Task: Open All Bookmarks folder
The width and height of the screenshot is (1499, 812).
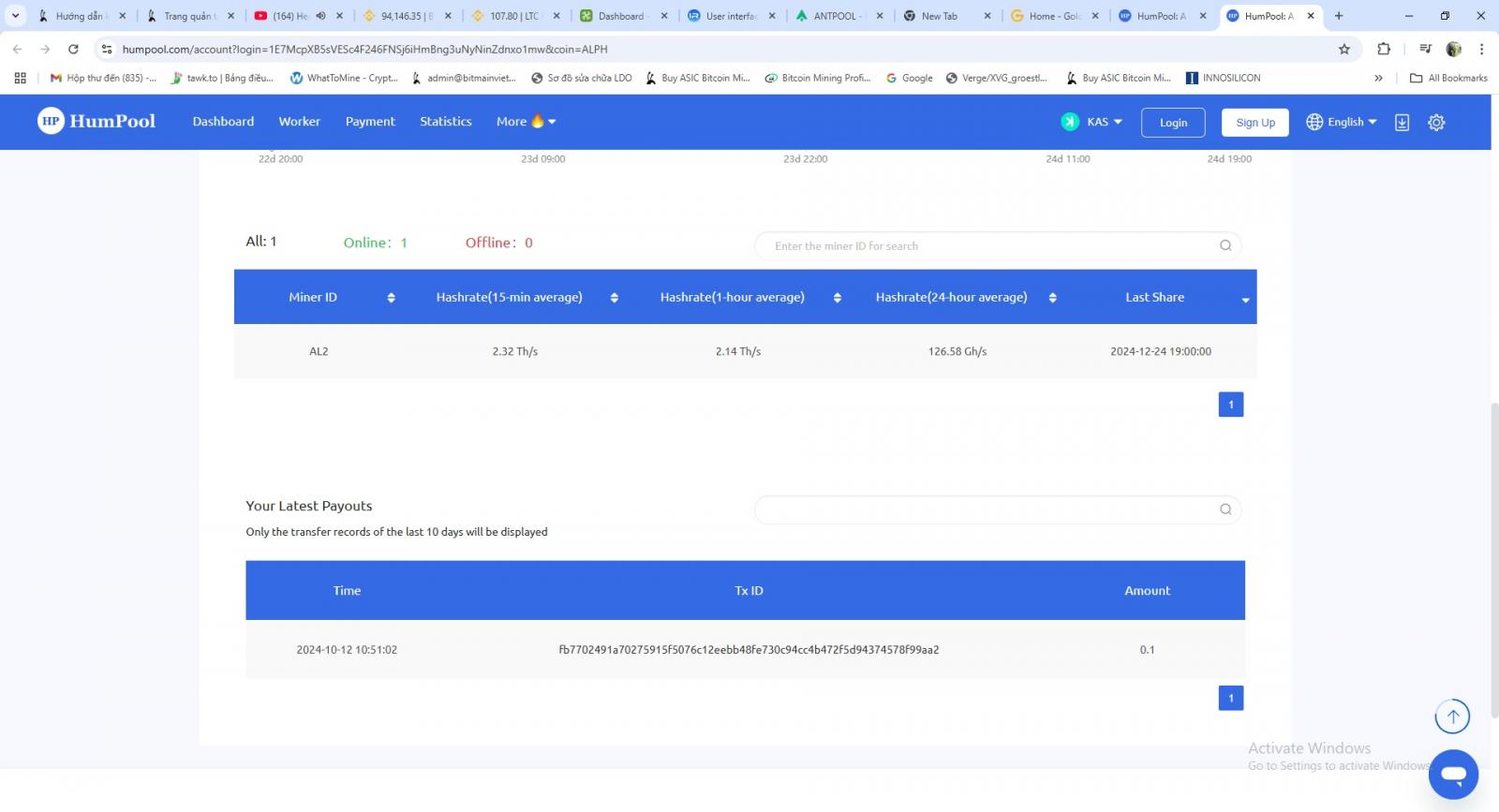Action: [1448, 78]
